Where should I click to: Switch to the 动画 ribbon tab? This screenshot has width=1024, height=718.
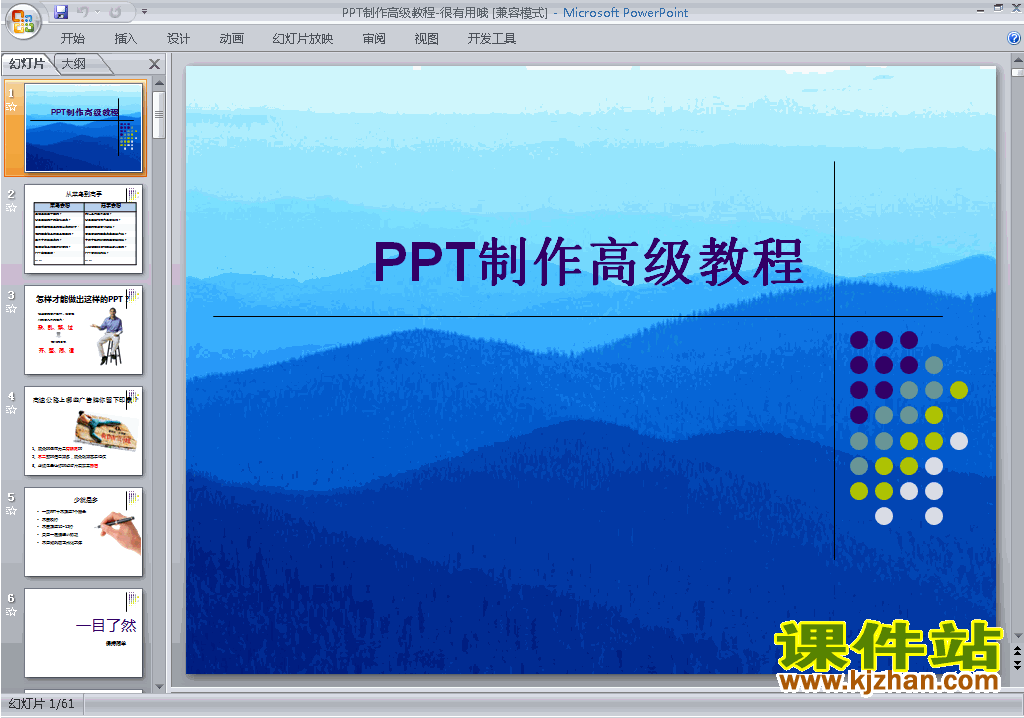pyautogui.click(x=231, y=39)
